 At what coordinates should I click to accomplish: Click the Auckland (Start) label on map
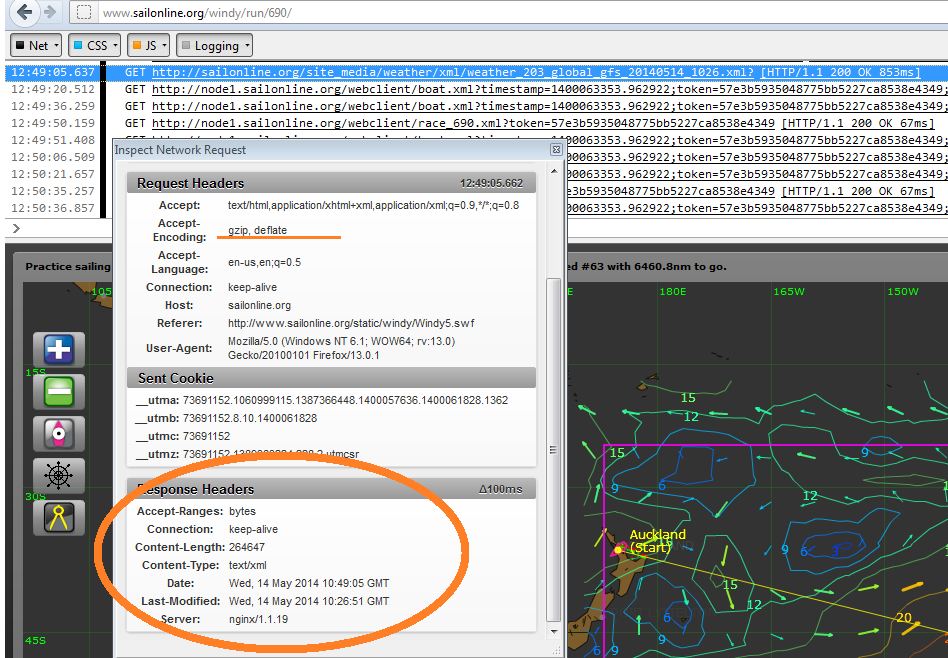[x=657, y=541]
